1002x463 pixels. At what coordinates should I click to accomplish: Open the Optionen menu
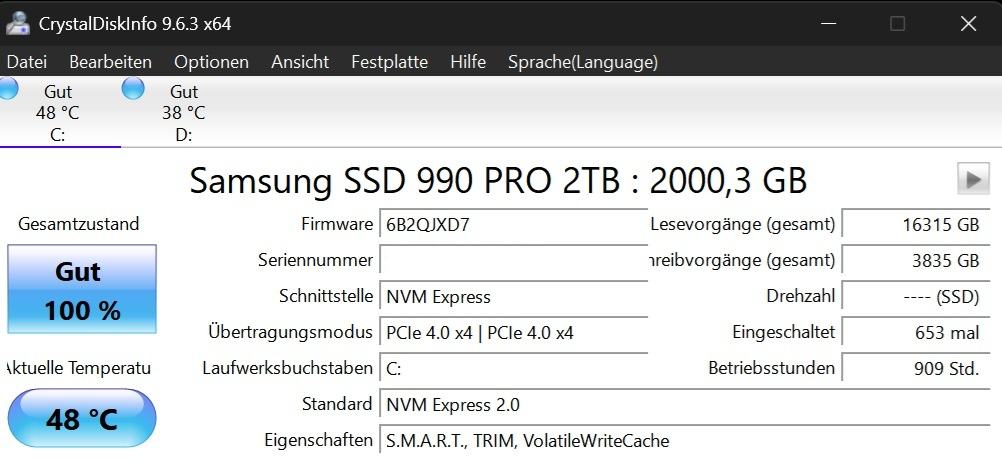(x=211, y=62)
